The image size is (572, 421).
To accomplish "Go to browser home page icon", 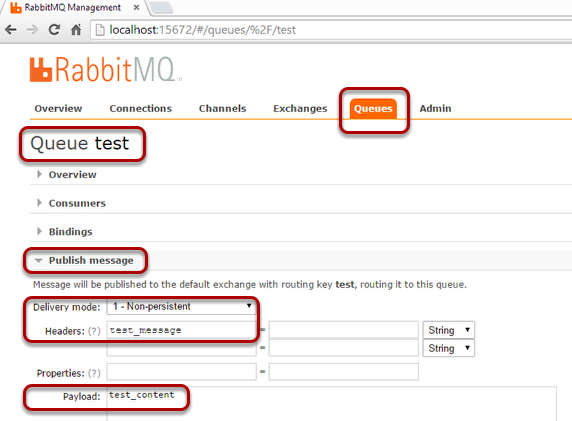I will pyautogui.click(x=76, y=30).
